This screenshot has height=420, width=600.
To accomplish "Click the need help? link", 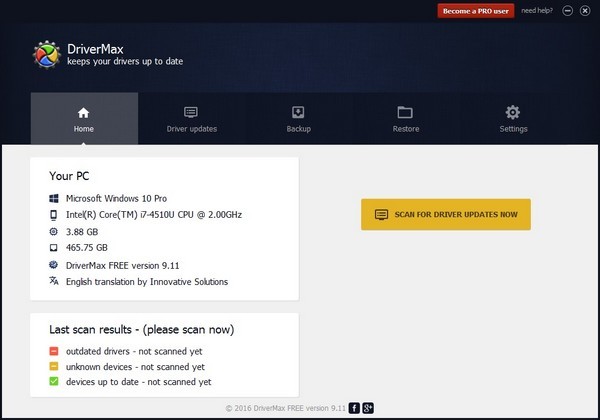I will point(537,11).
